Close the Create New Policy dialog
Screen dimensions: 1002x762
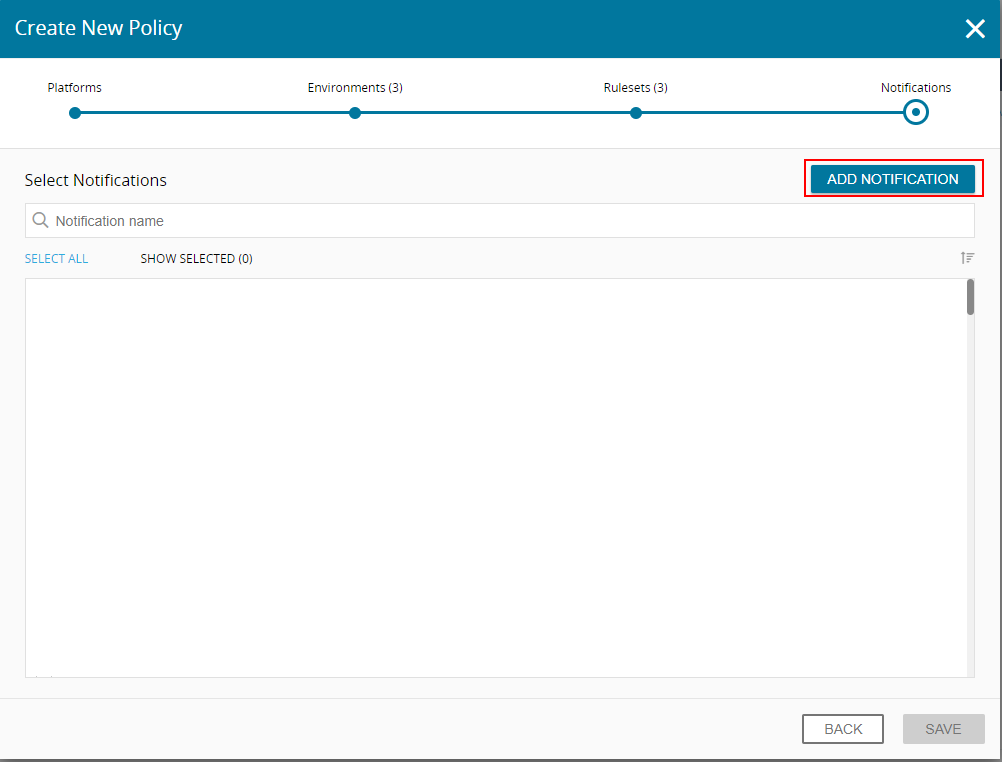click(x=975, y=28)
